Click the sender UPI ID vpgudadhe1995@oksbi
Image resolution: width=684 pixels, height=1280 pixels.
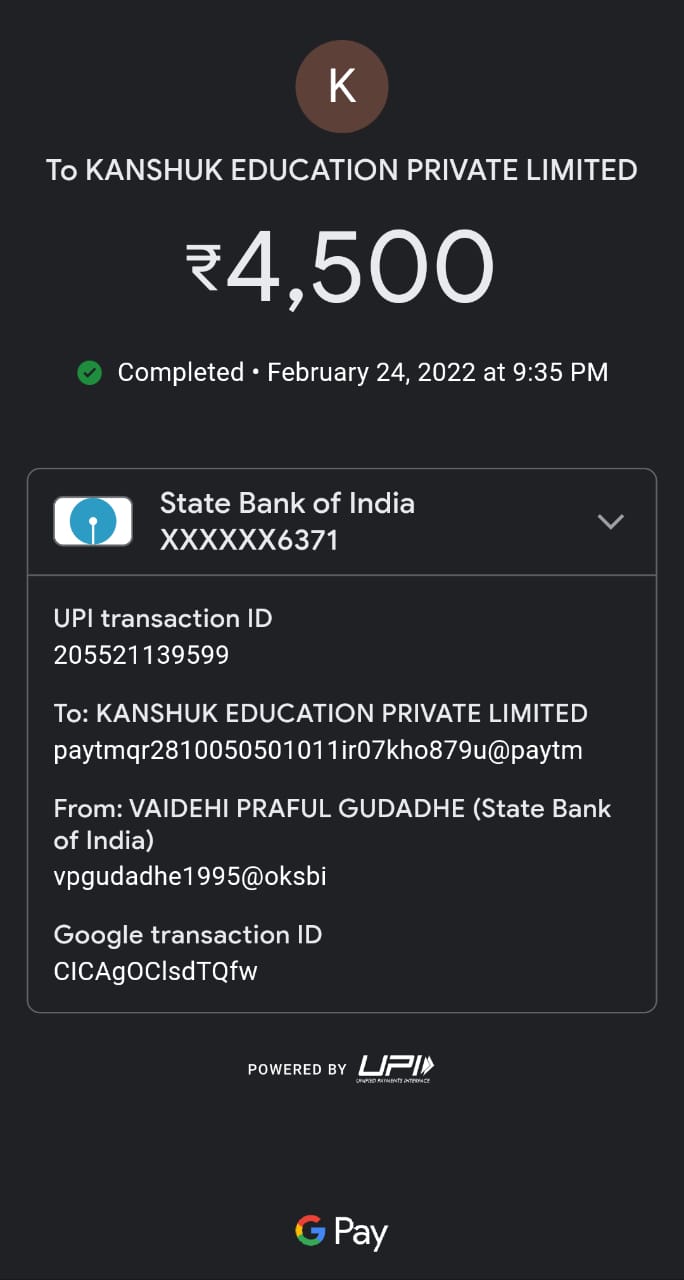point(190,877)
